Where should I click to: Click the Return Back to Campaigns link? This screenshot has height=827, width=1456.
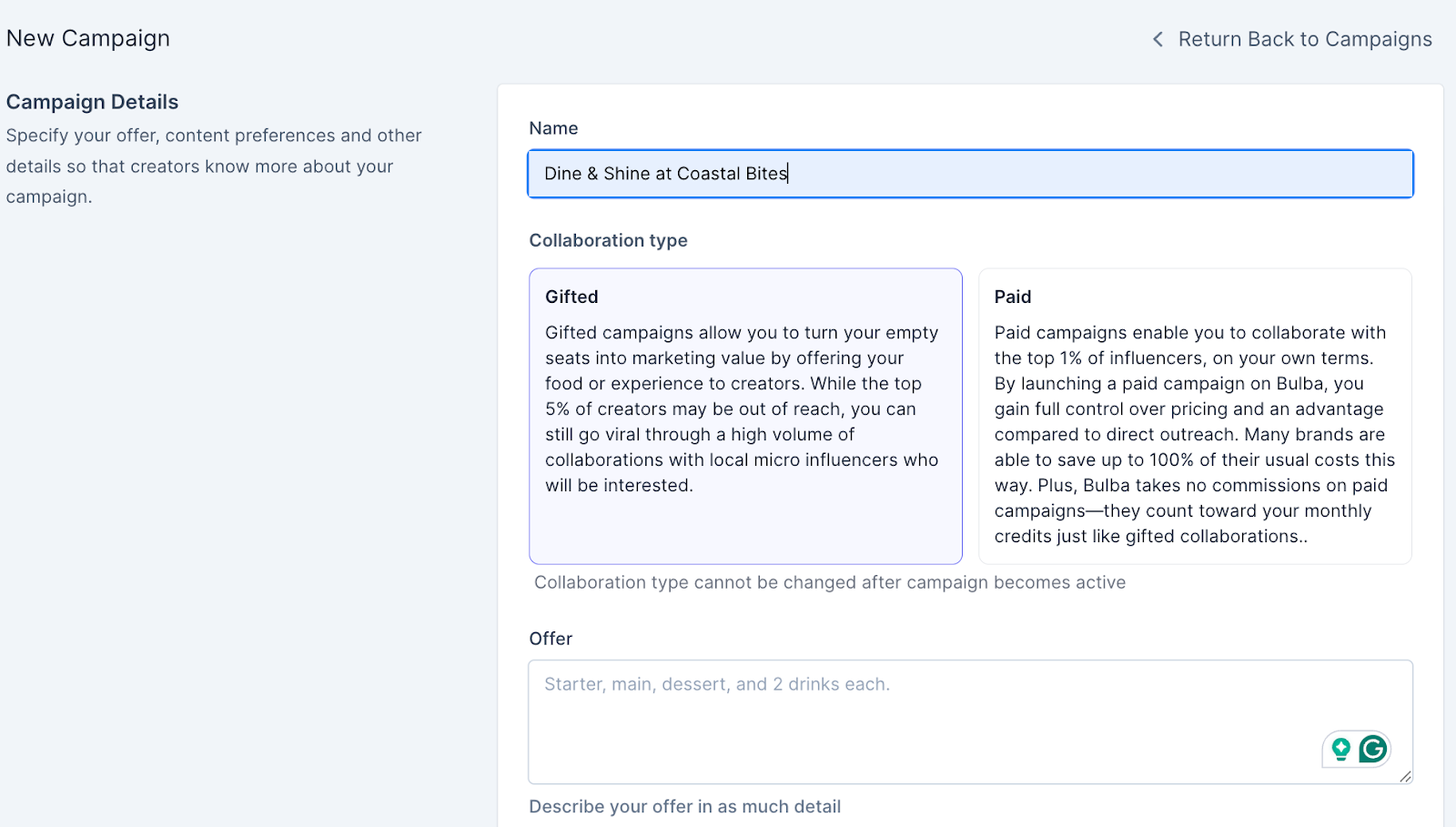tap(1304, 39)
